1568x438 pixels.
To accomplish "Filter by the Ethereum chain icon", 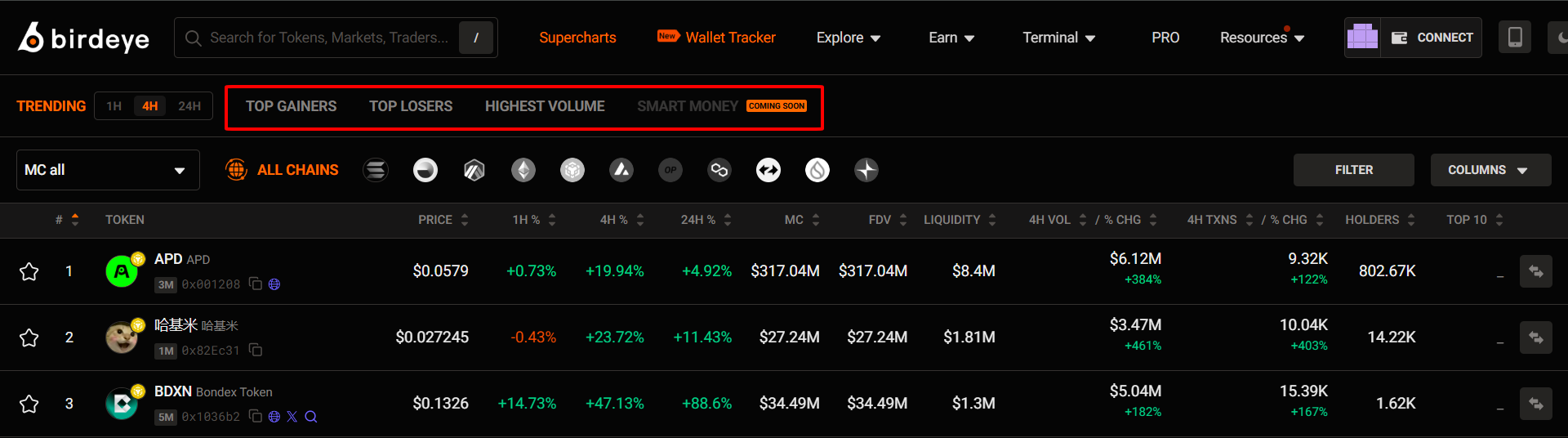I will pos(523,170).
